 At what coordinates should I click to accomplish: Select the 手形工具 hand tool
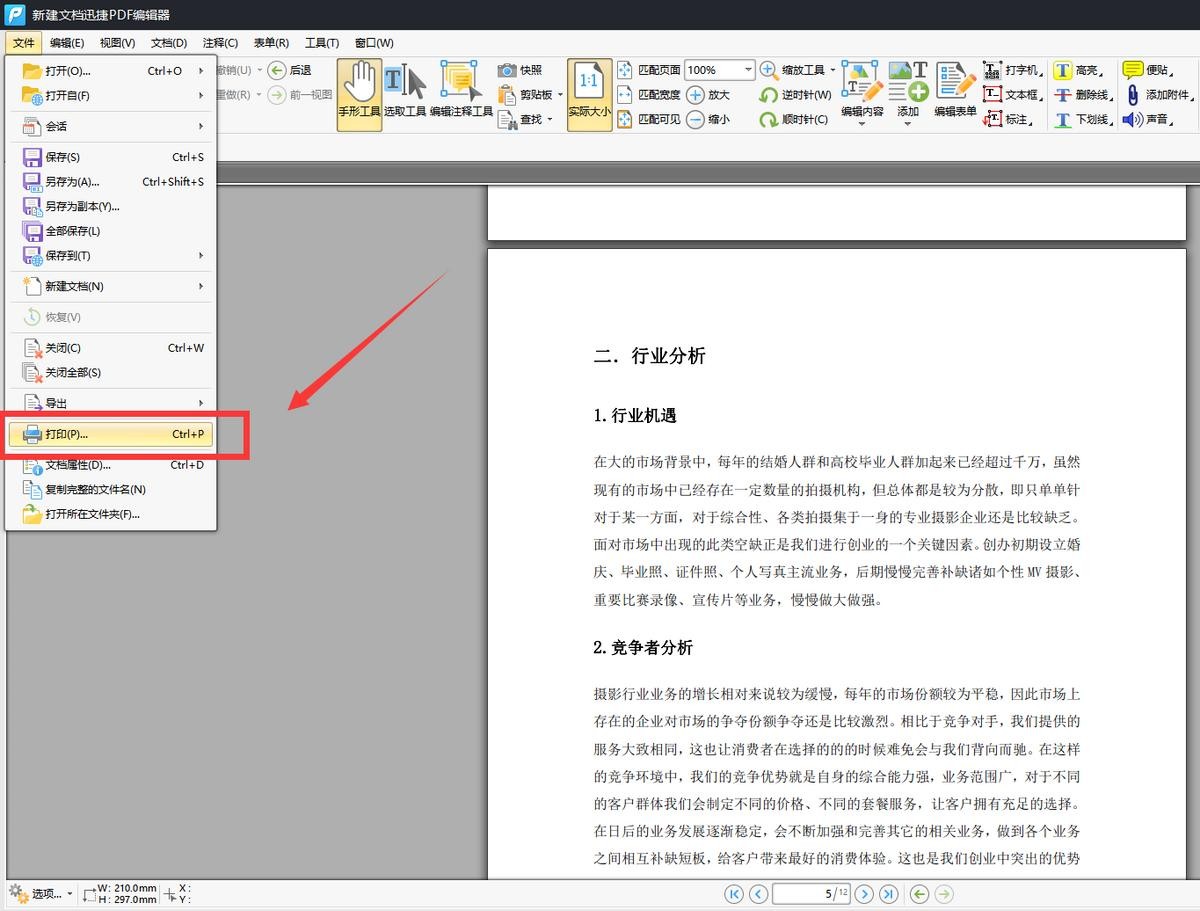pyautogui.click(x=359, y=94)
